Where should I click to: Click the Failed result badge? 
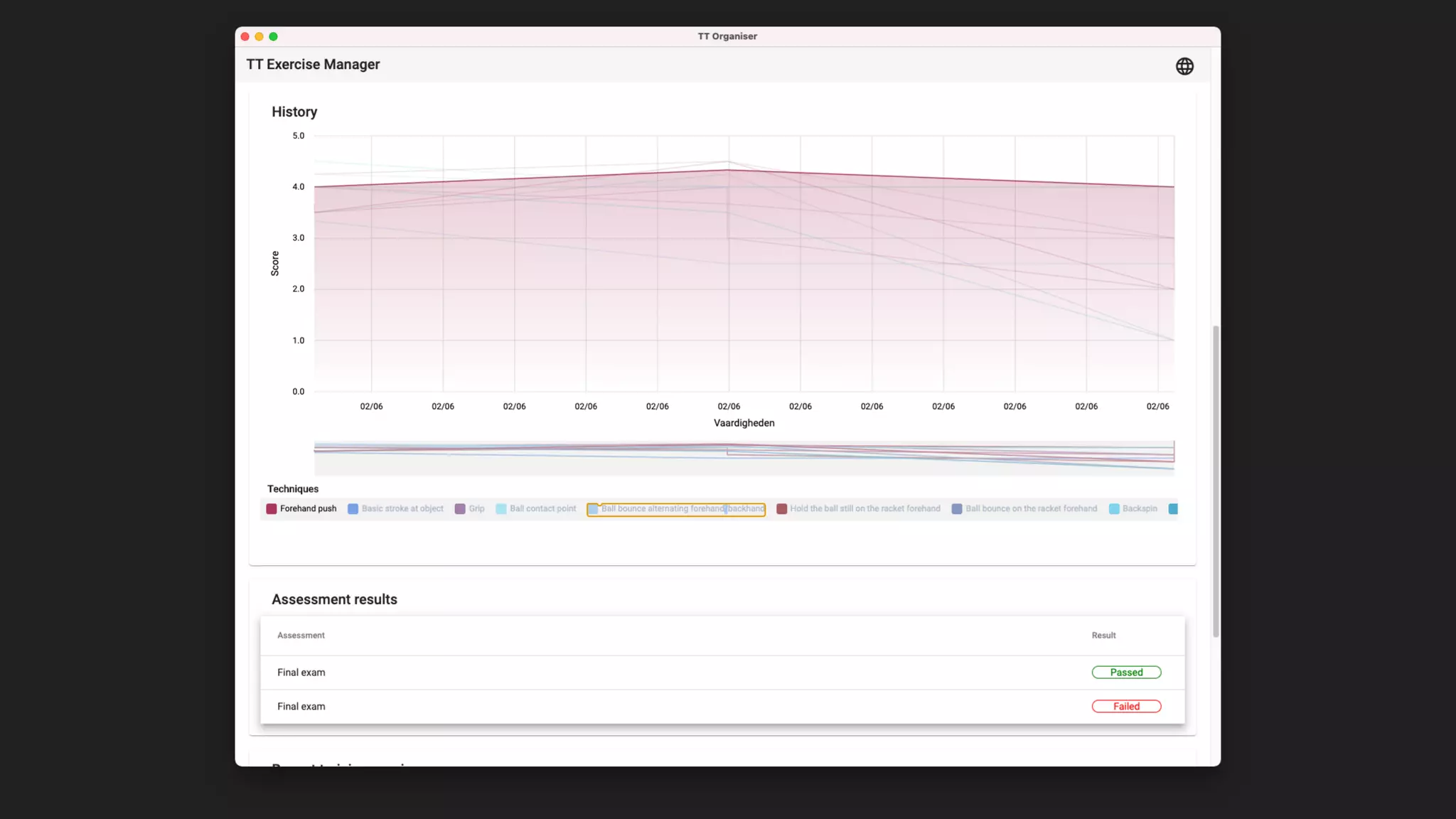click(1126, 707)
